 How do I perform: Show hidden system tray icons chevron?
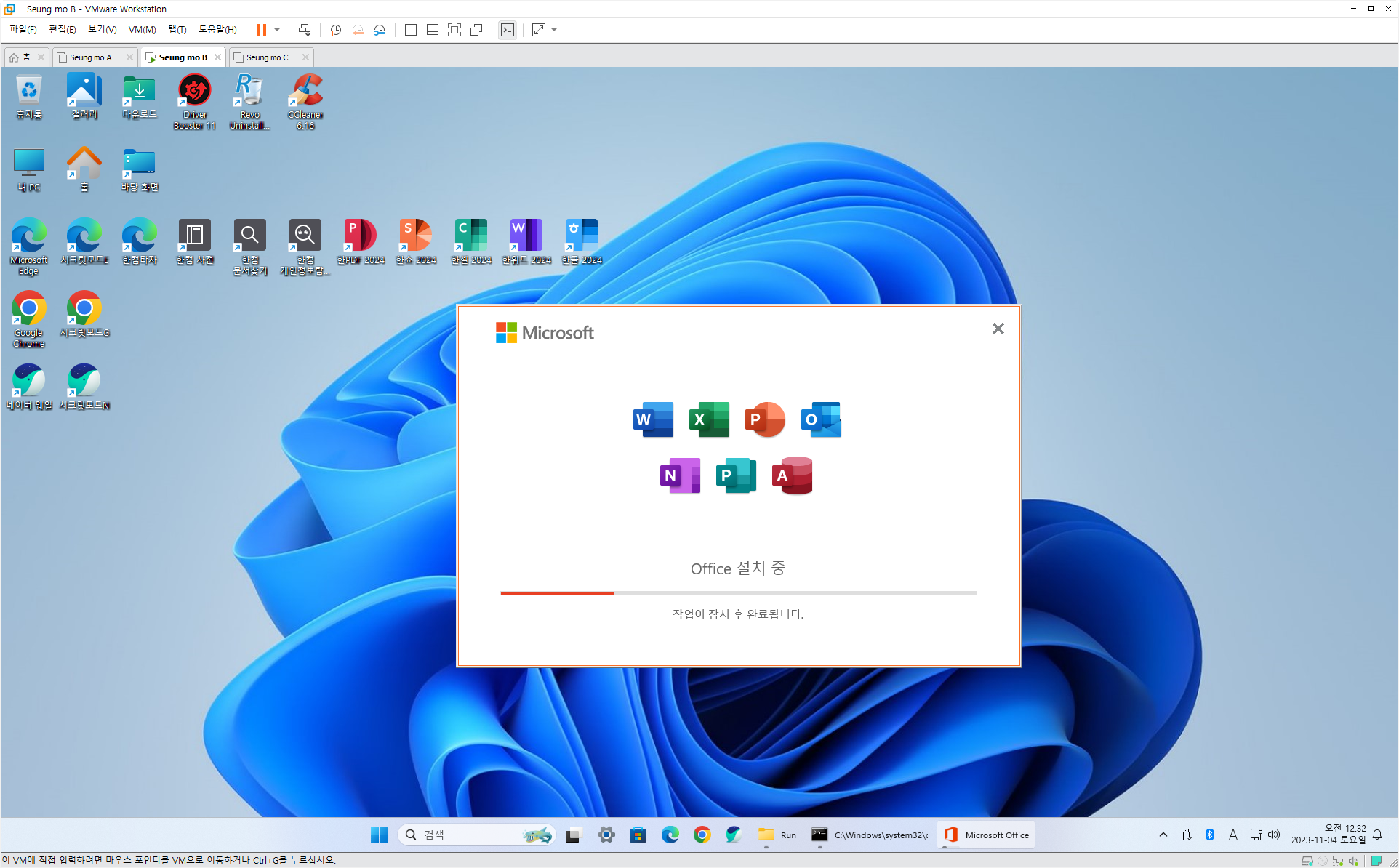1163,835
